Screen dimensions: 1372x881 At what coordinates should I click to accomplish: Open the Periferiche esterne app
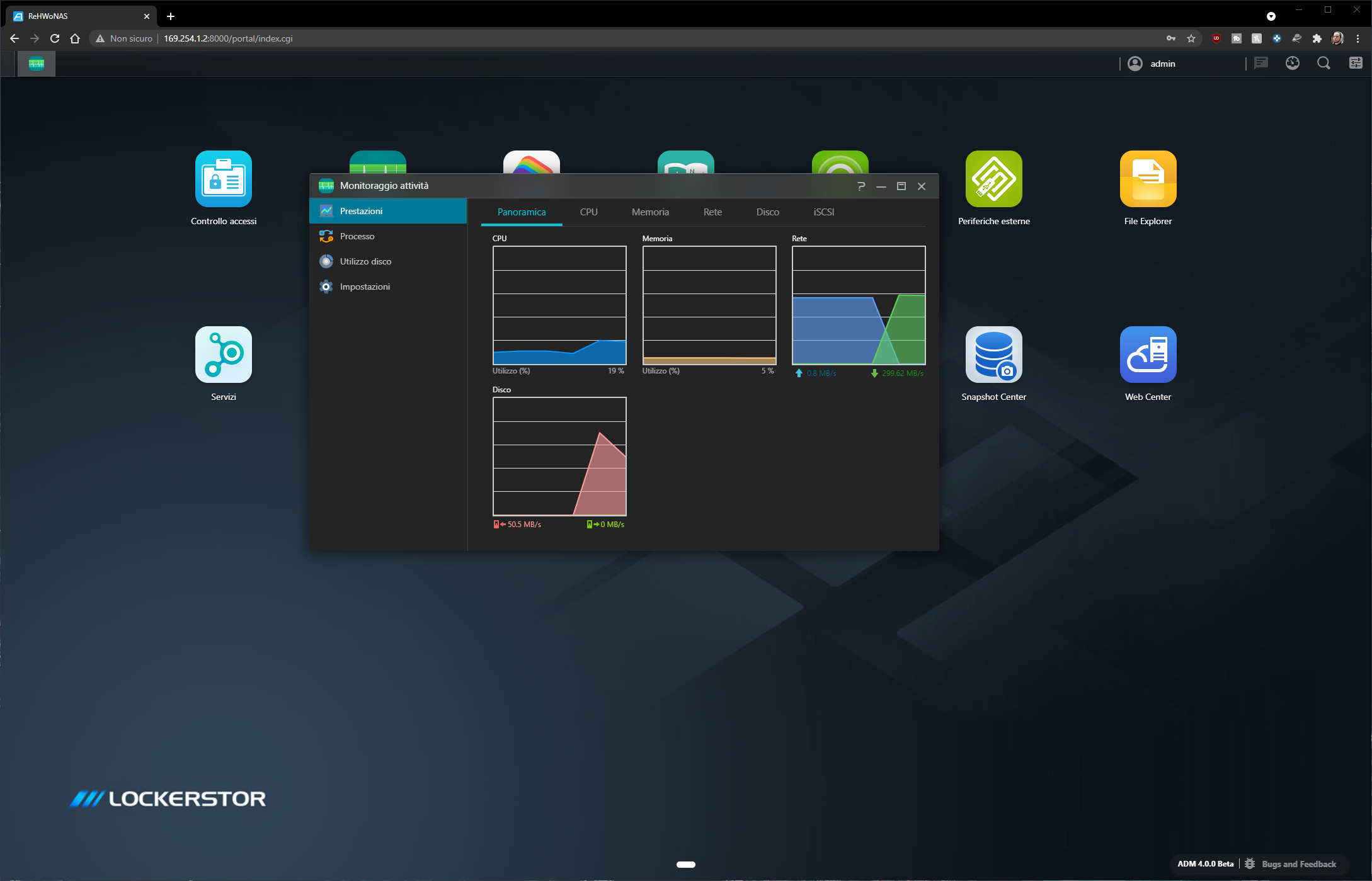coord(993,179)
